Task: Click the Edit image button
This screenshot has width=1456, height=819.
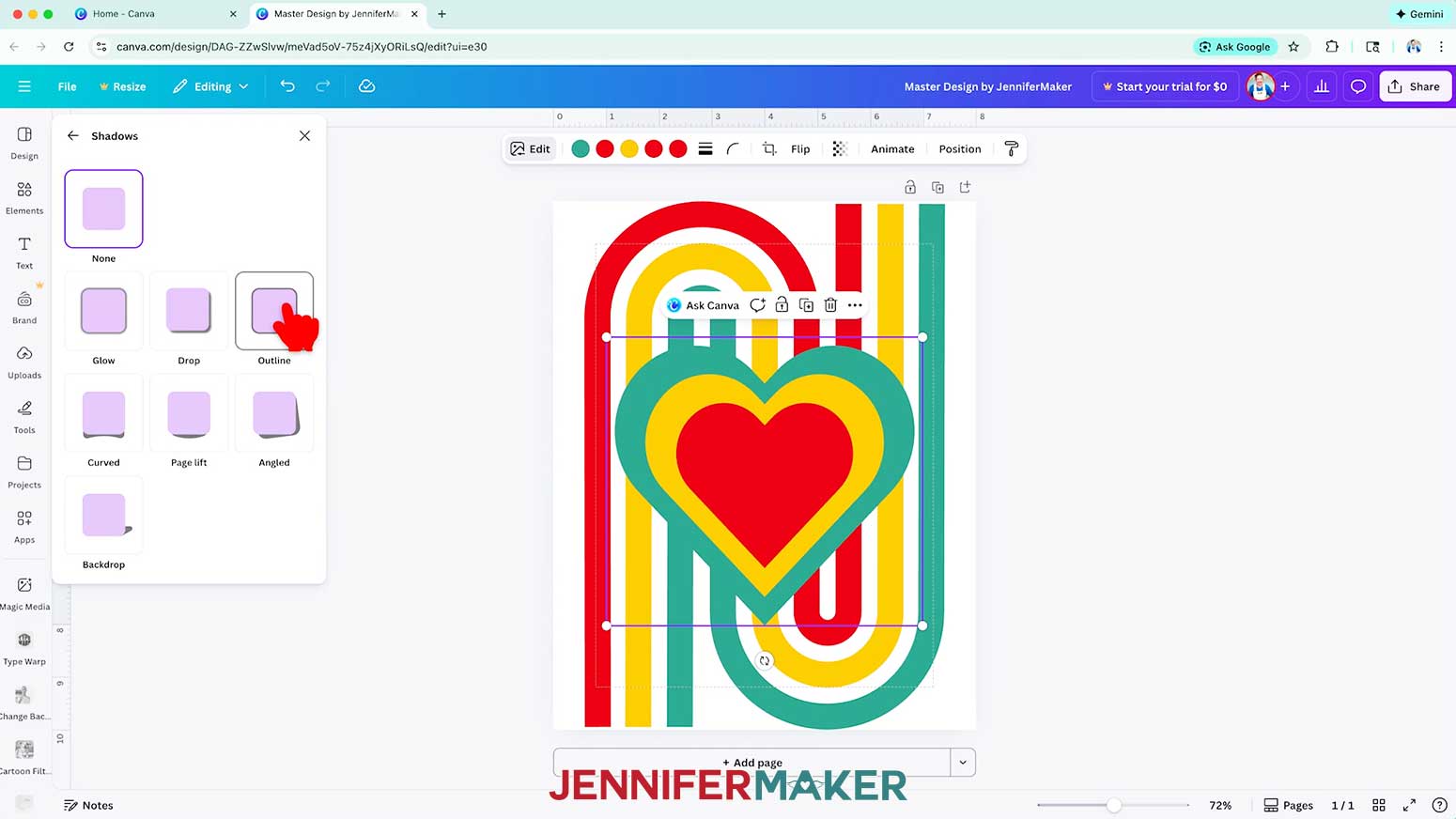Action: (530, 148)
